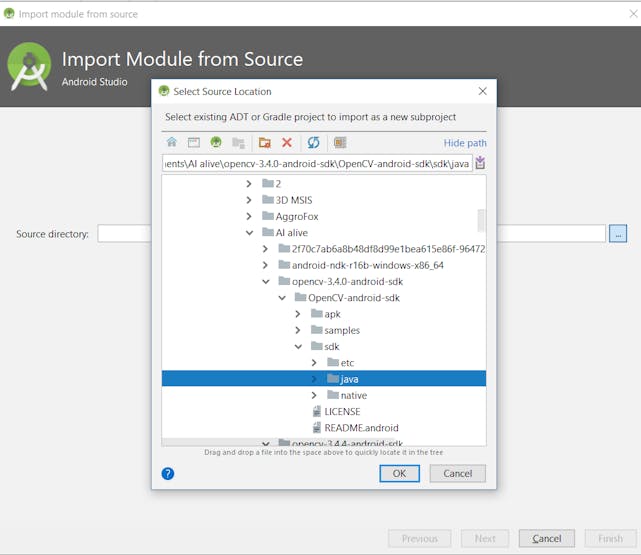This screenshot has height=555, width=641.
Task: Click the path text field
Action: (x=317, y=163)
